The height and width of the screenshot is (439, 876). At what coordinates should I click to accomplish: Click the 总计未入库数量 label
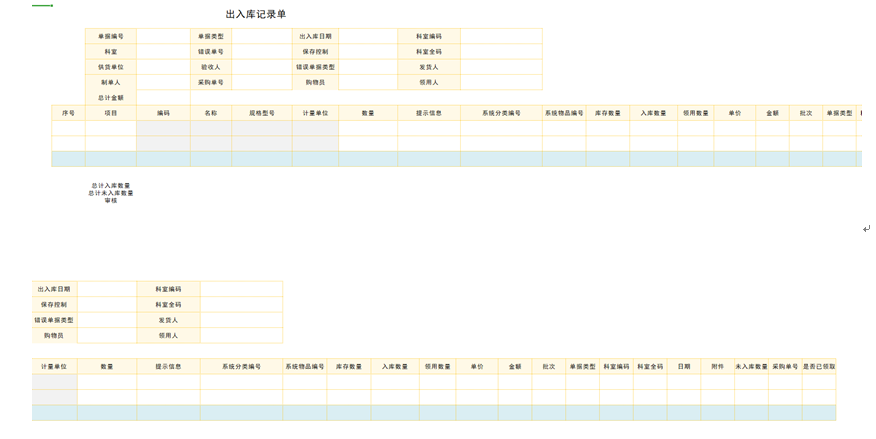pos(111,193)
